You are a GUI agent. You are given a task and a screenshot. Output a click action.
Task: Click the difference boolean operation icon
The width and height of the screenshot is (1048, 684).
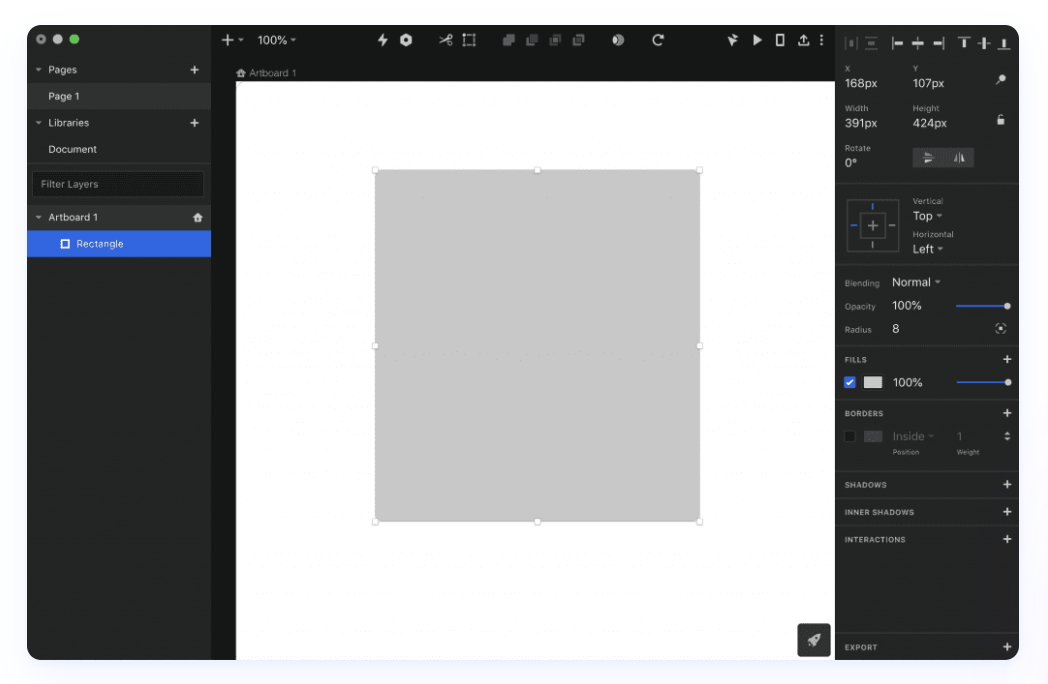click(579, 40)
